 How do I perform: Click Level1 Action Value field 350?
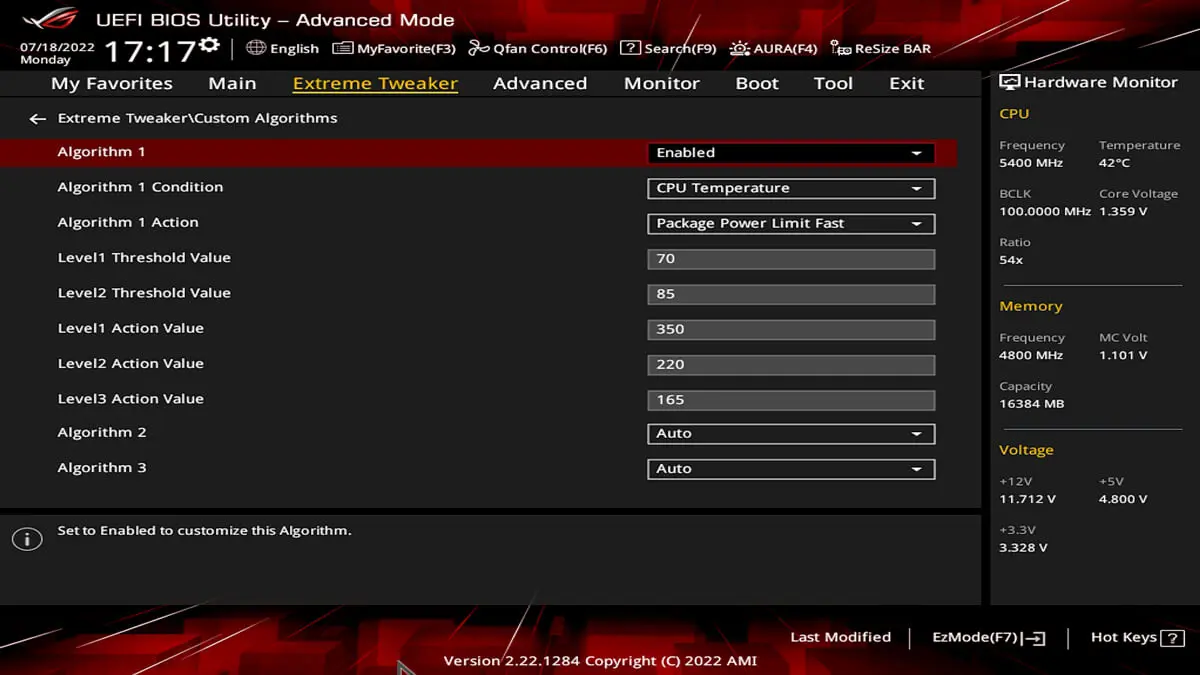tap(790, 329)
